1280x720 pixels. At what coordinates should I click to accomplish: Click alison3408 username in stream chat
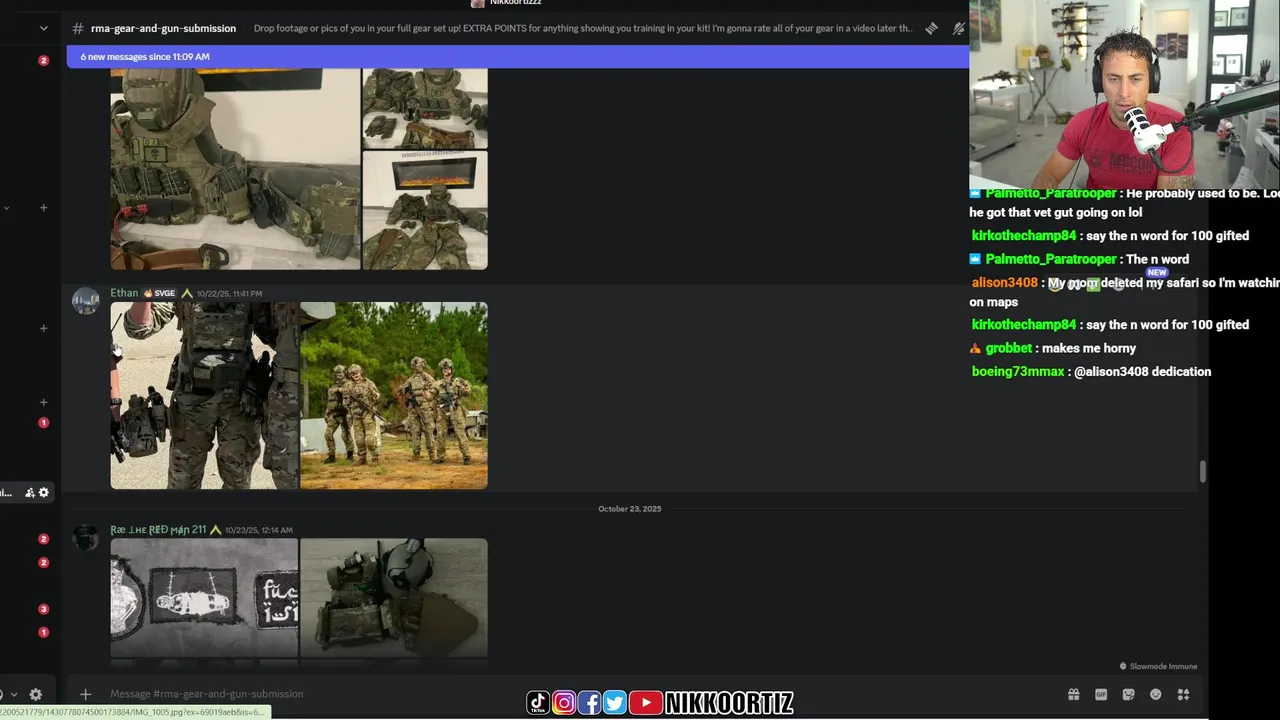tap(1005, 283)
